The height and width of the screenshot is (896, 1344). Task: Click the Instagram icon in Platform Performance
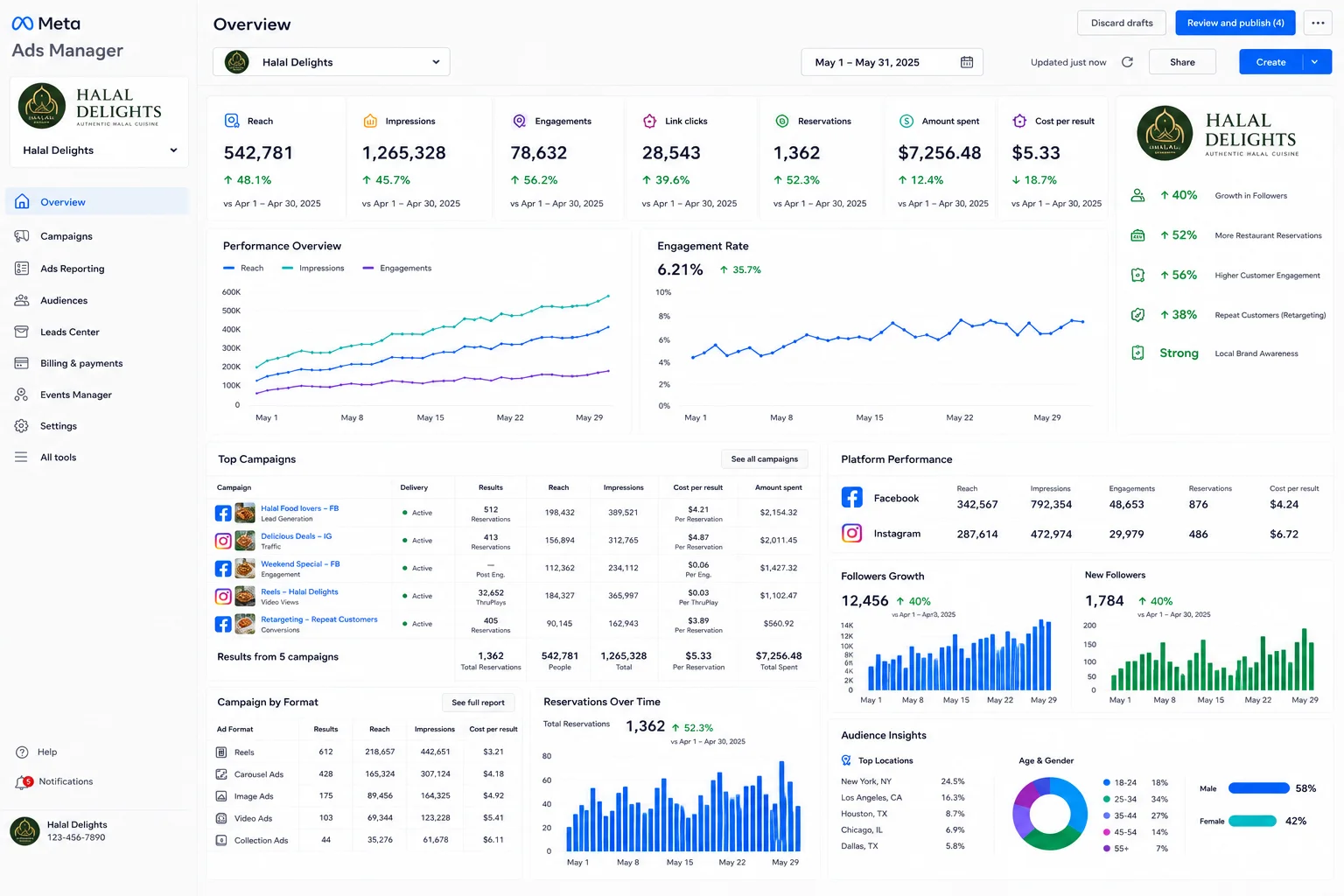coord(852,533)
